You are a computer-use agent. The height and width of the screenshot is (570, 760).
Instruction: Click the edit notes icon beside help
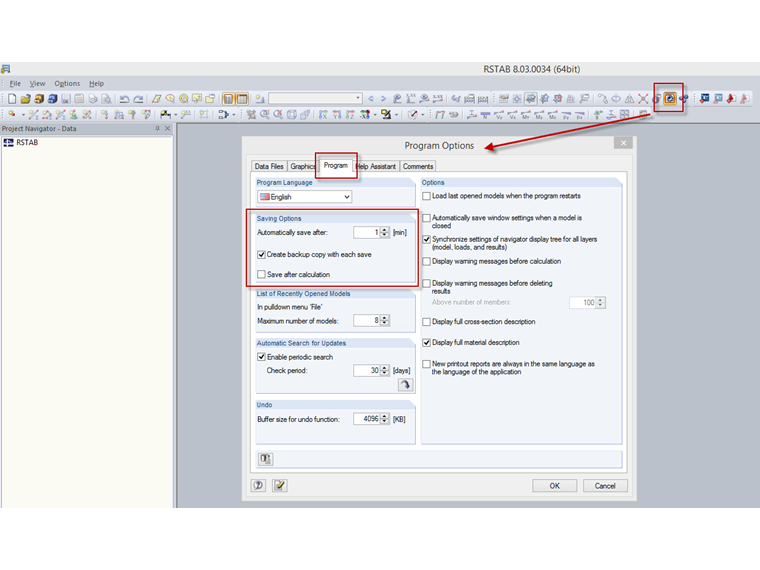point(280,485)
